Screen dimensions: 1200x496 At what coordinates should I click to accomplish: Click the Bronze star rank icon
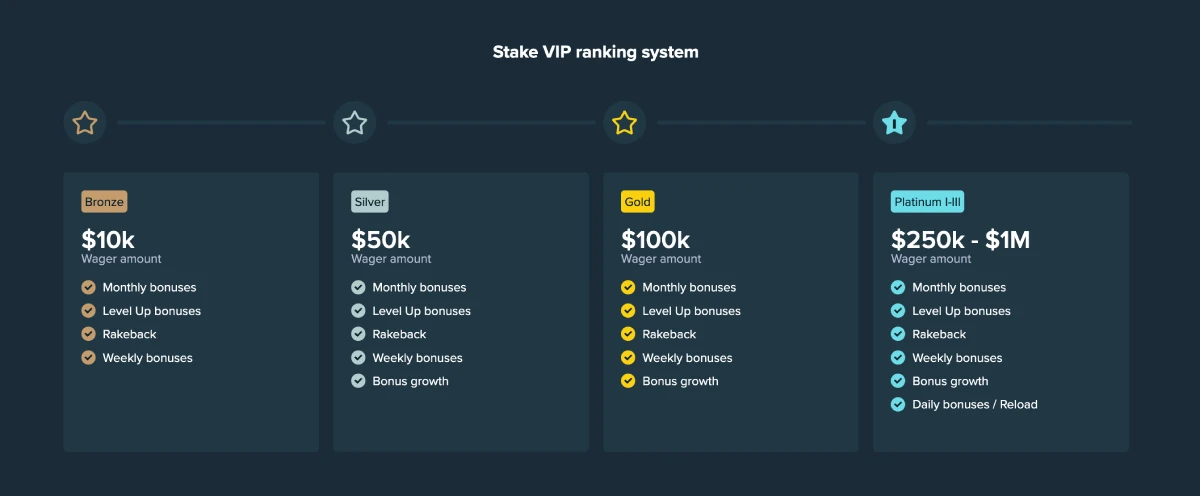[85, 123]
